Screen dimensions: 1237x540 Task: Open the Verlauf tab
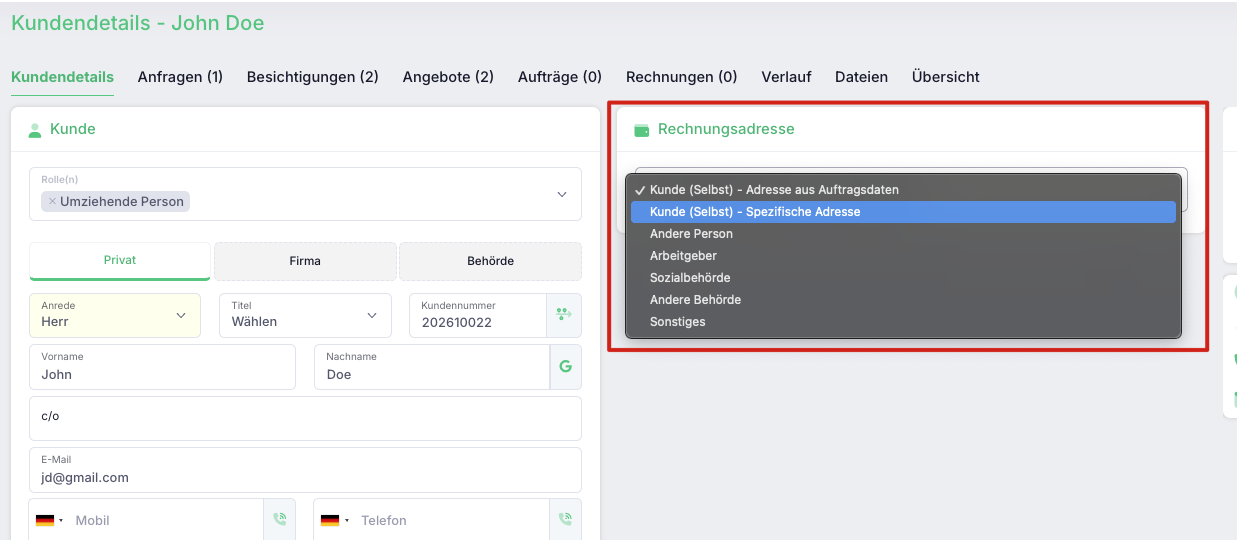[x=786, y=77]
